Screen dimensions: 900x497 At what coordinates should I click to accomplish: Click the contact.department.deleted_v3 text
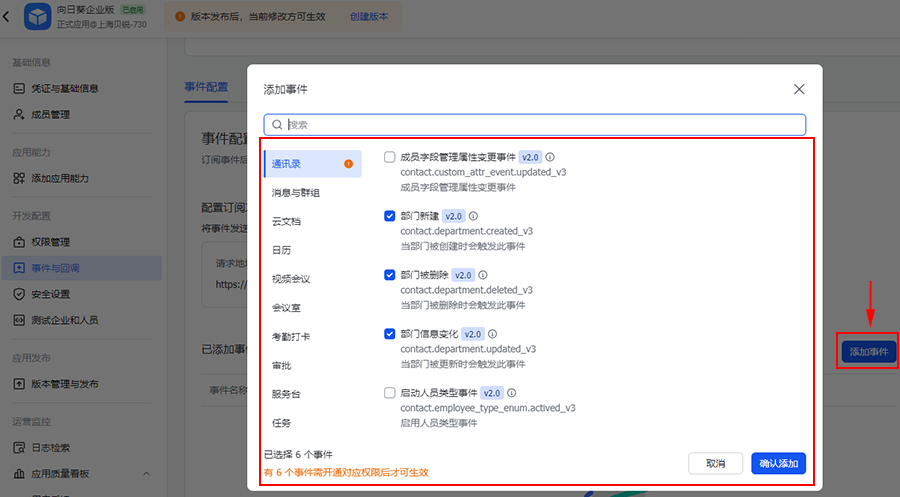(467, 290)
